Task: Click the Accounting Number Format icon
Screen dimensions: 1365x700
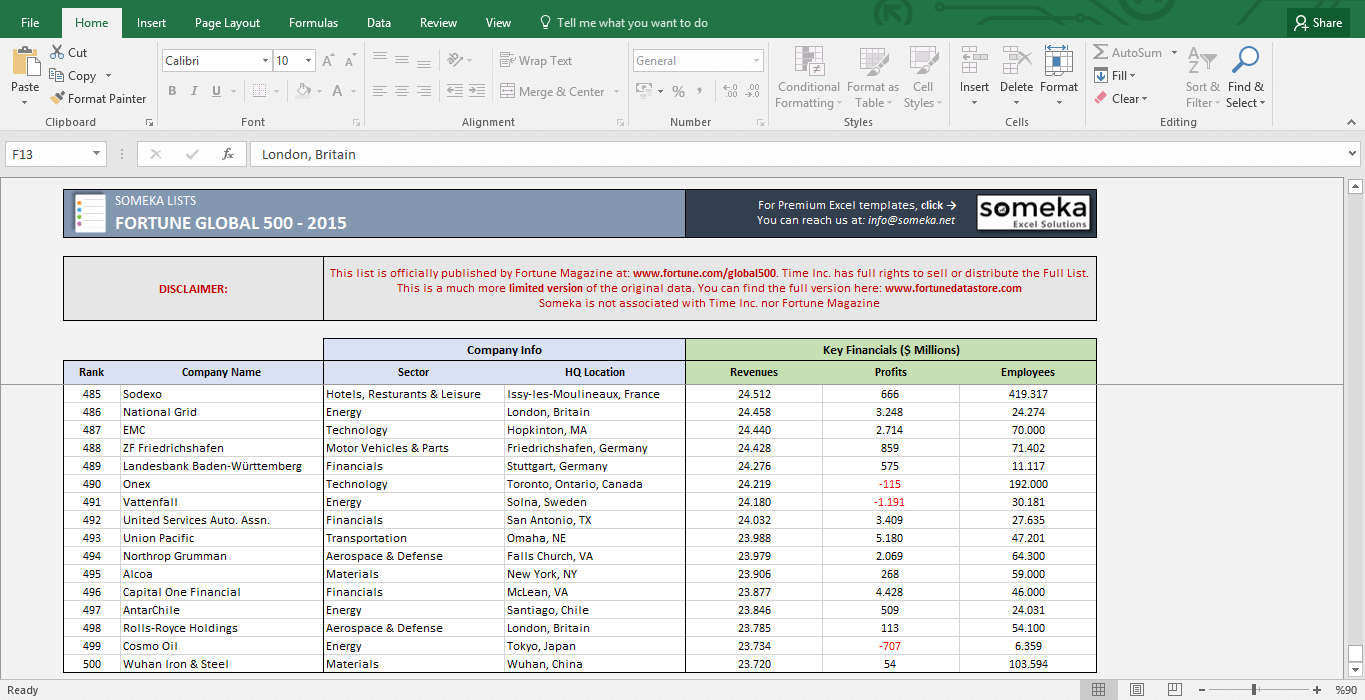Action: (x=643, y=91)
